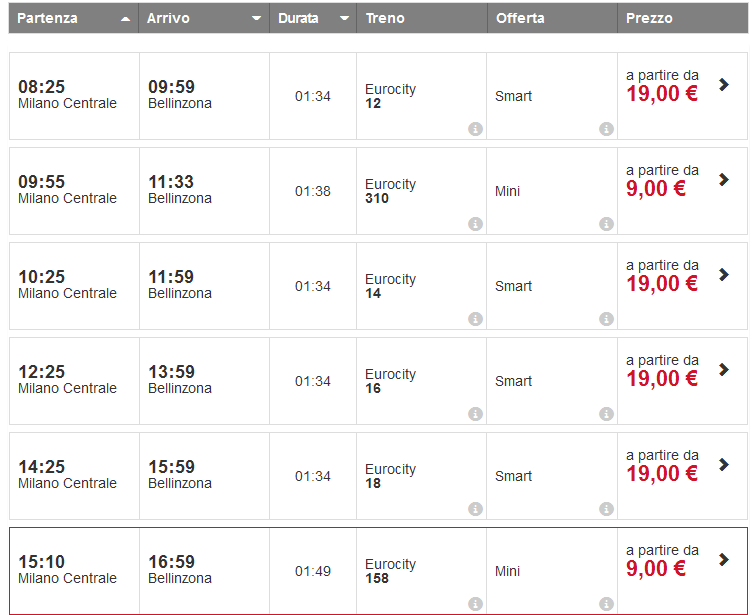The image size is (756, 615).
Task: Show Smart offer info for 14:25 departure
Action: pyautogui.click(x=606, y=509)
